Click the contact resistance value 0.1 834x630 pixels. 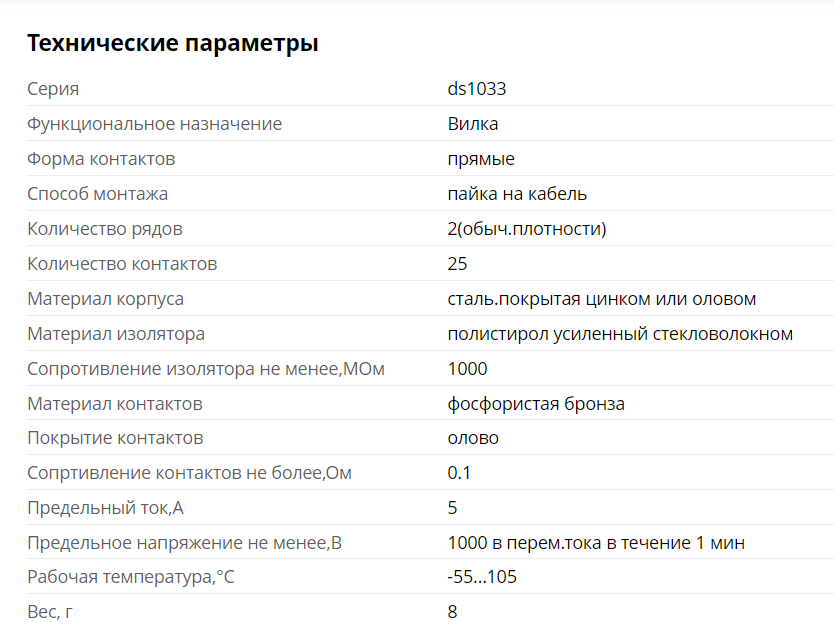pos(459,473)
